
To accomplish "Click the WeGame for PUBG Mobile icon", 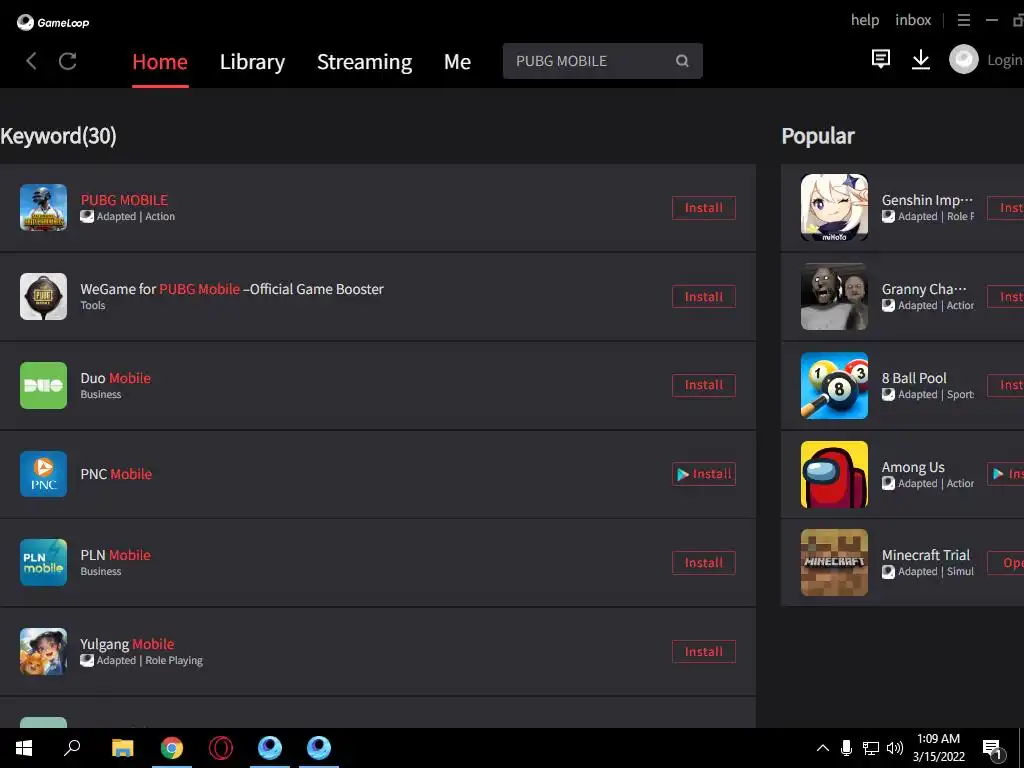I will coord(43,296).
